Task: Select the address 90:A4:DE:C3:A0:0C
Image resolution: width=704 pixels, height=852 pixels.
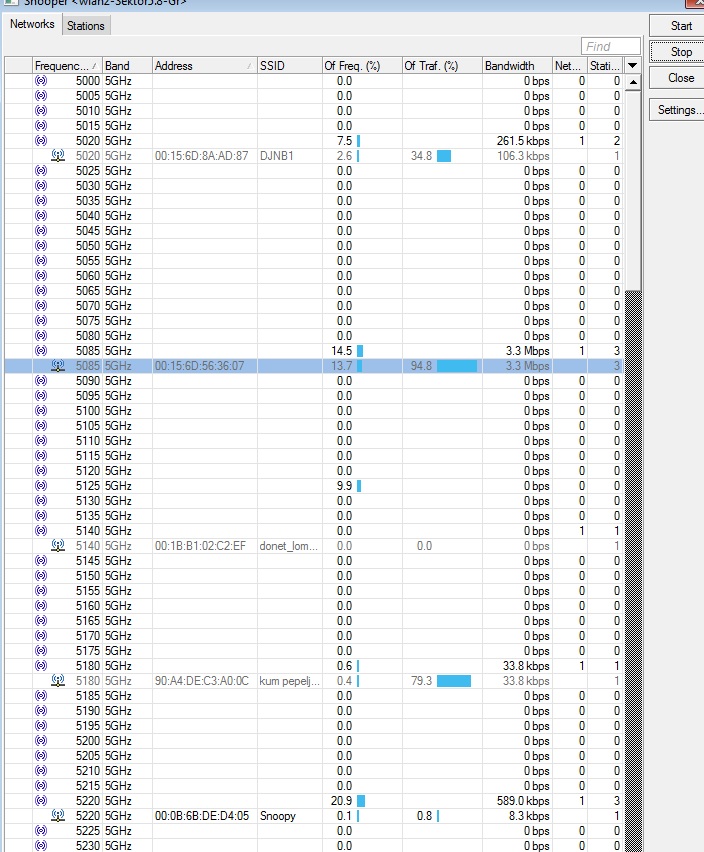Action: (x=202, y=681)
